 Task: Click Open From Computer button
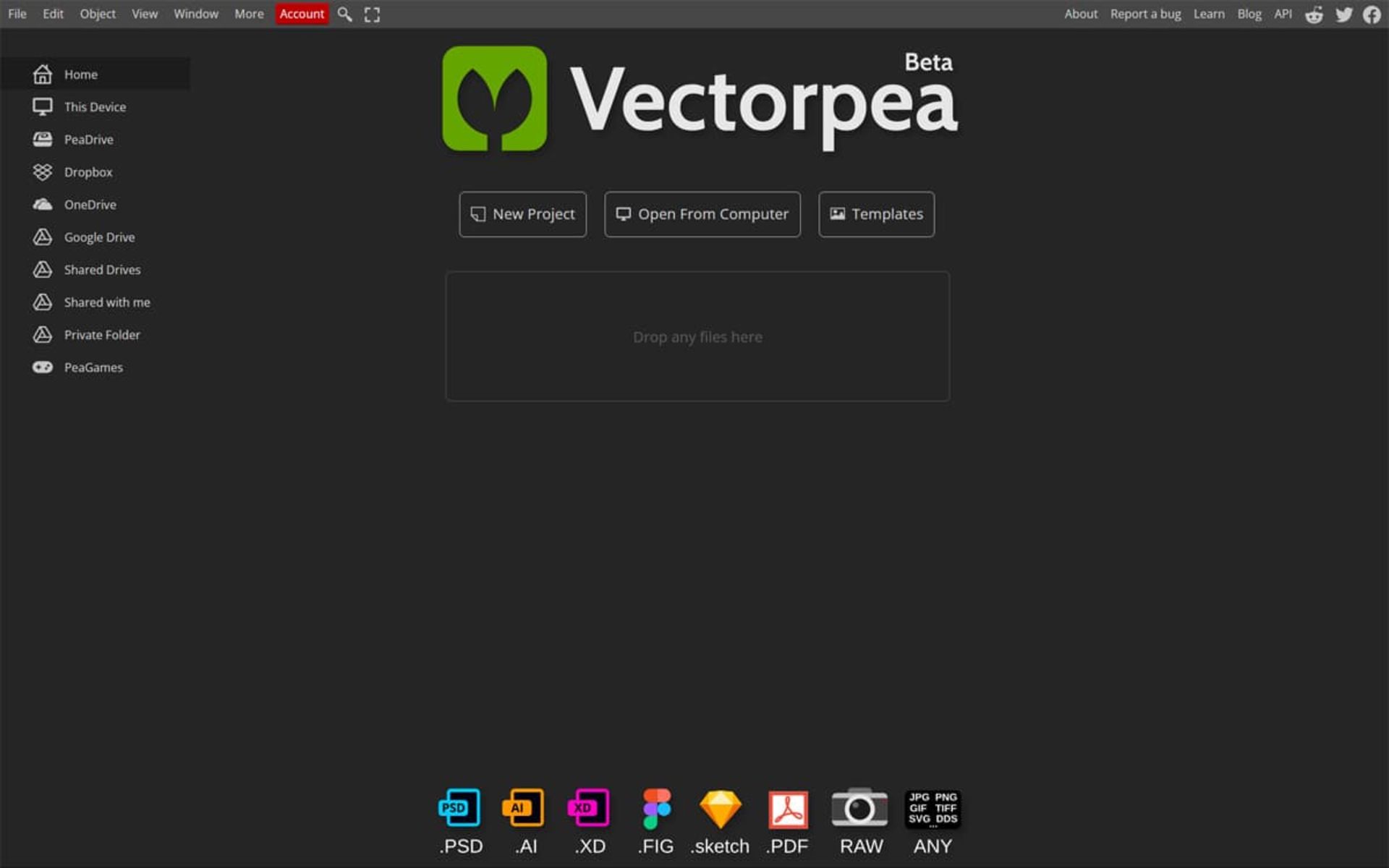[702, 214]
